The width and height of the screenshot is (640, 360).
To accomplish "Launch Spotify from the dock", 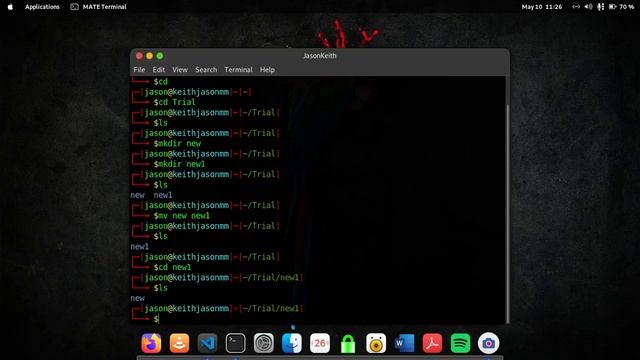I will (460, 343).
